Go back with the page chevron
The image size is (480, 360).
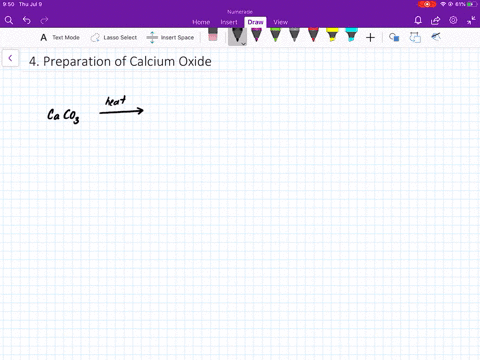(x=10, y=58)
